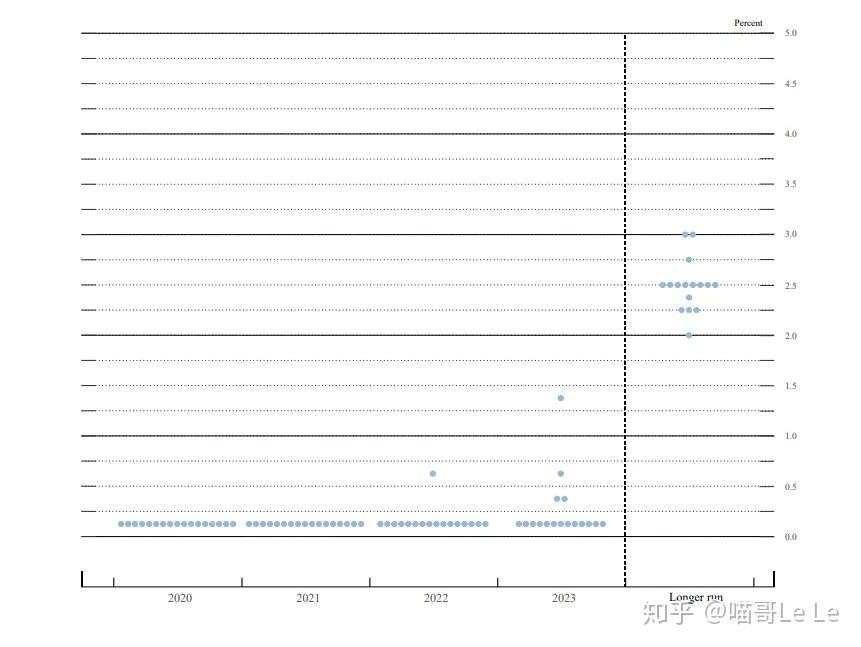Screen dimensions: 861x647
Task: Select the 3.0 y-axis value
Action: [x=790, y=234]
